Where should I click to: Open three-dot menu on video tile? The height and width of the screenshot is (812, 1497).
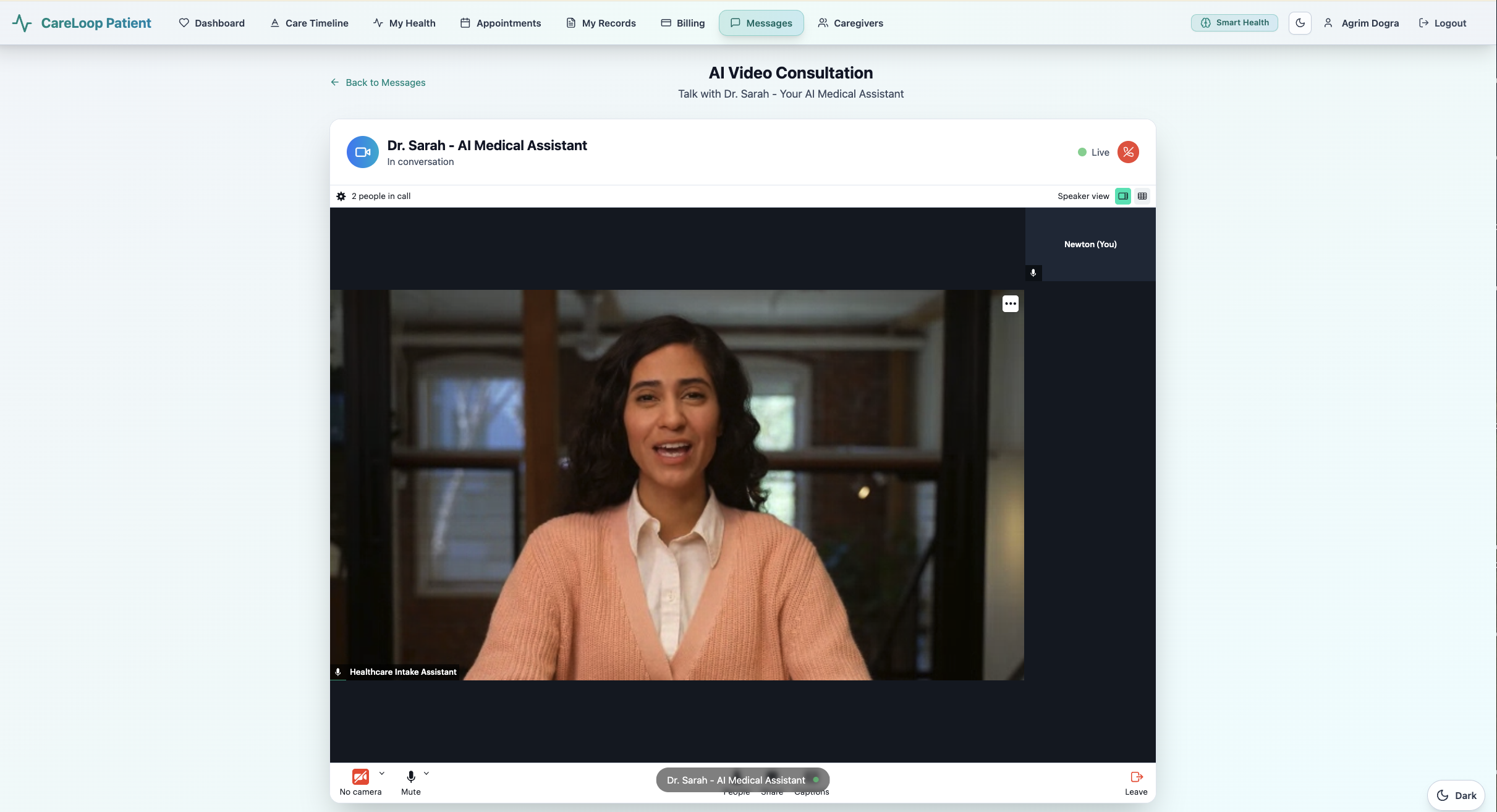1010,303
